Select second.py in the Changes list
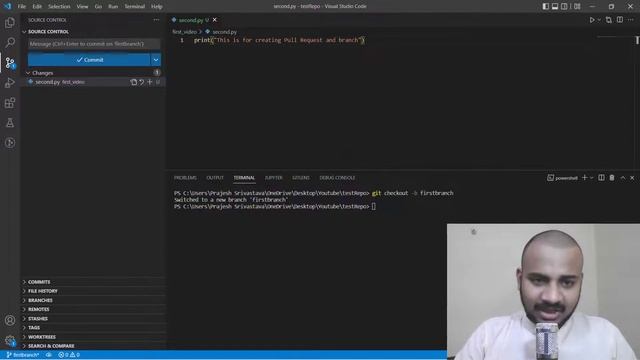This screenshot has width=640, height=360. point(94,82)
